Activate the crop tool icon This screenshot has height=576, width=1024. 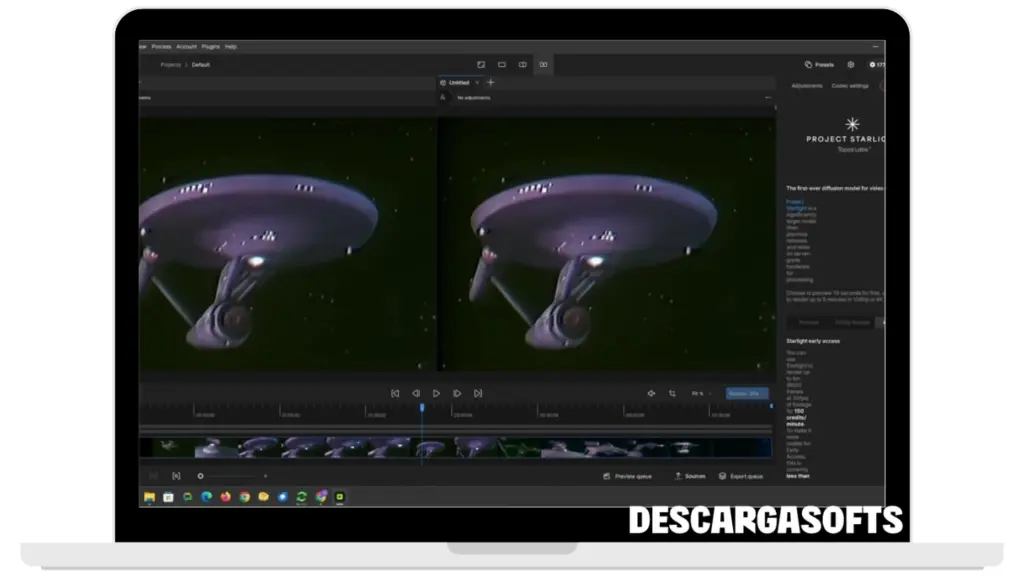coord(672,393)
